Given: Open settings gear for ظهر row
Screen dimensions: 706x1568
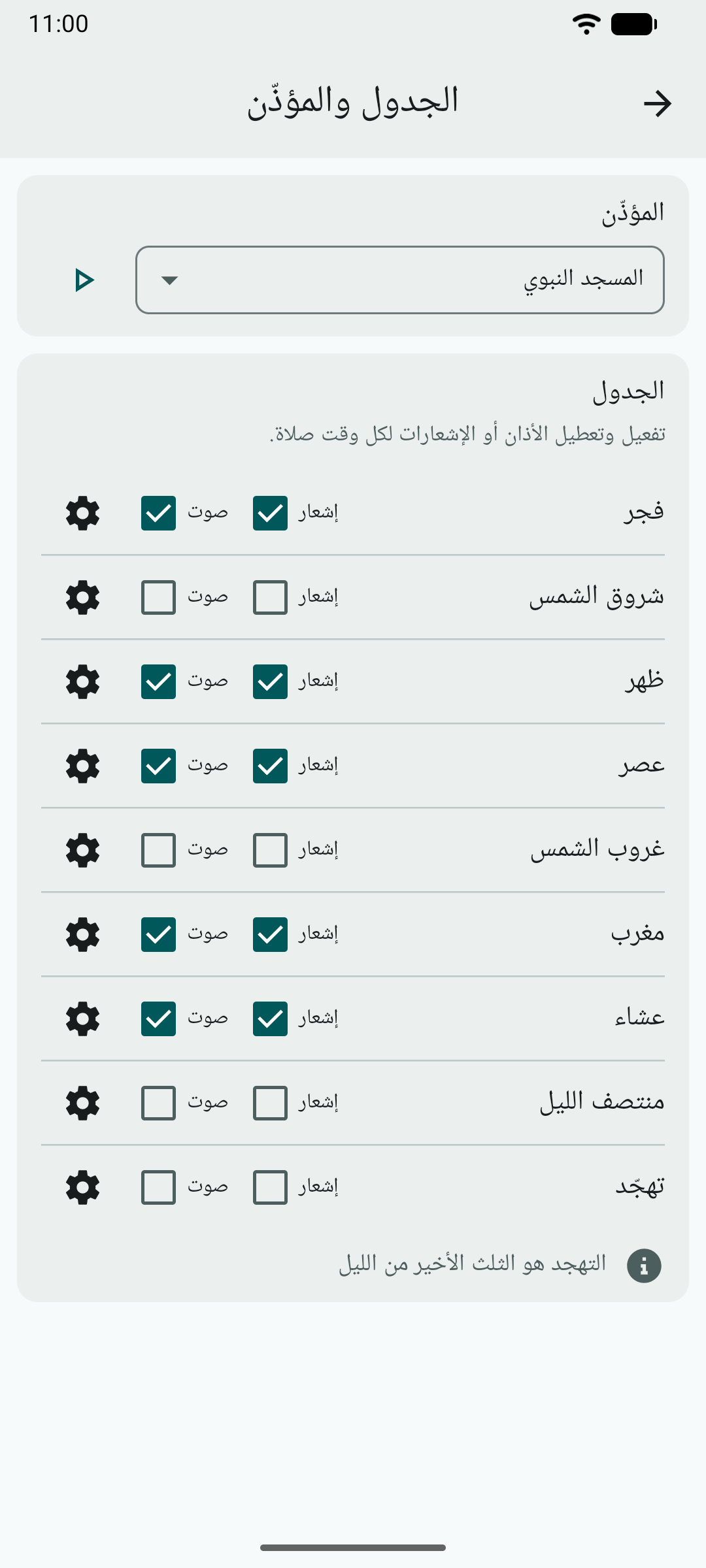Looking at the screenshot, I should click(x=83, y=681).
